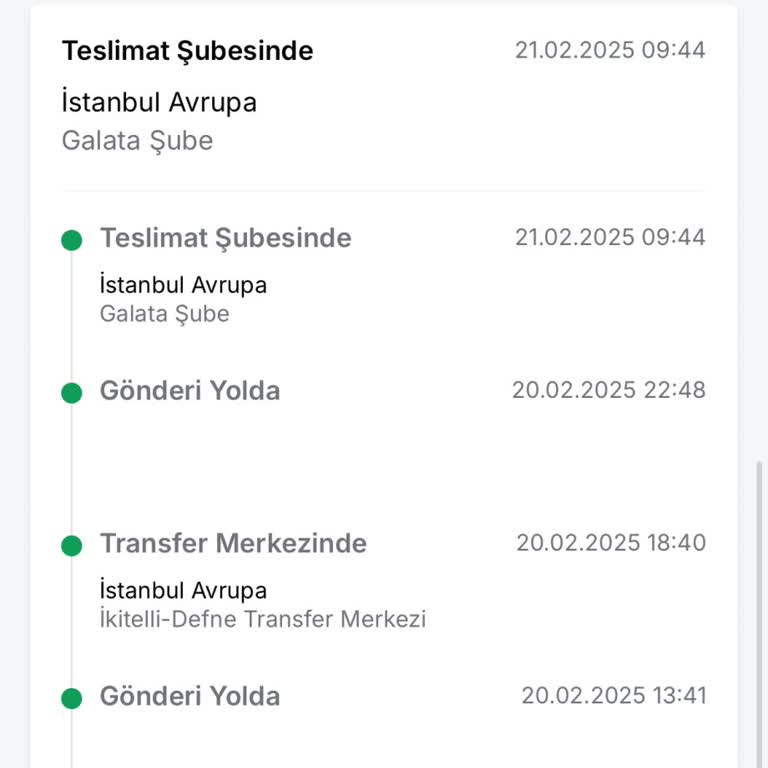This screenshot has width=768, height=768.
Task: Click Galata Şube in the top summary
Action: point(137,140)
